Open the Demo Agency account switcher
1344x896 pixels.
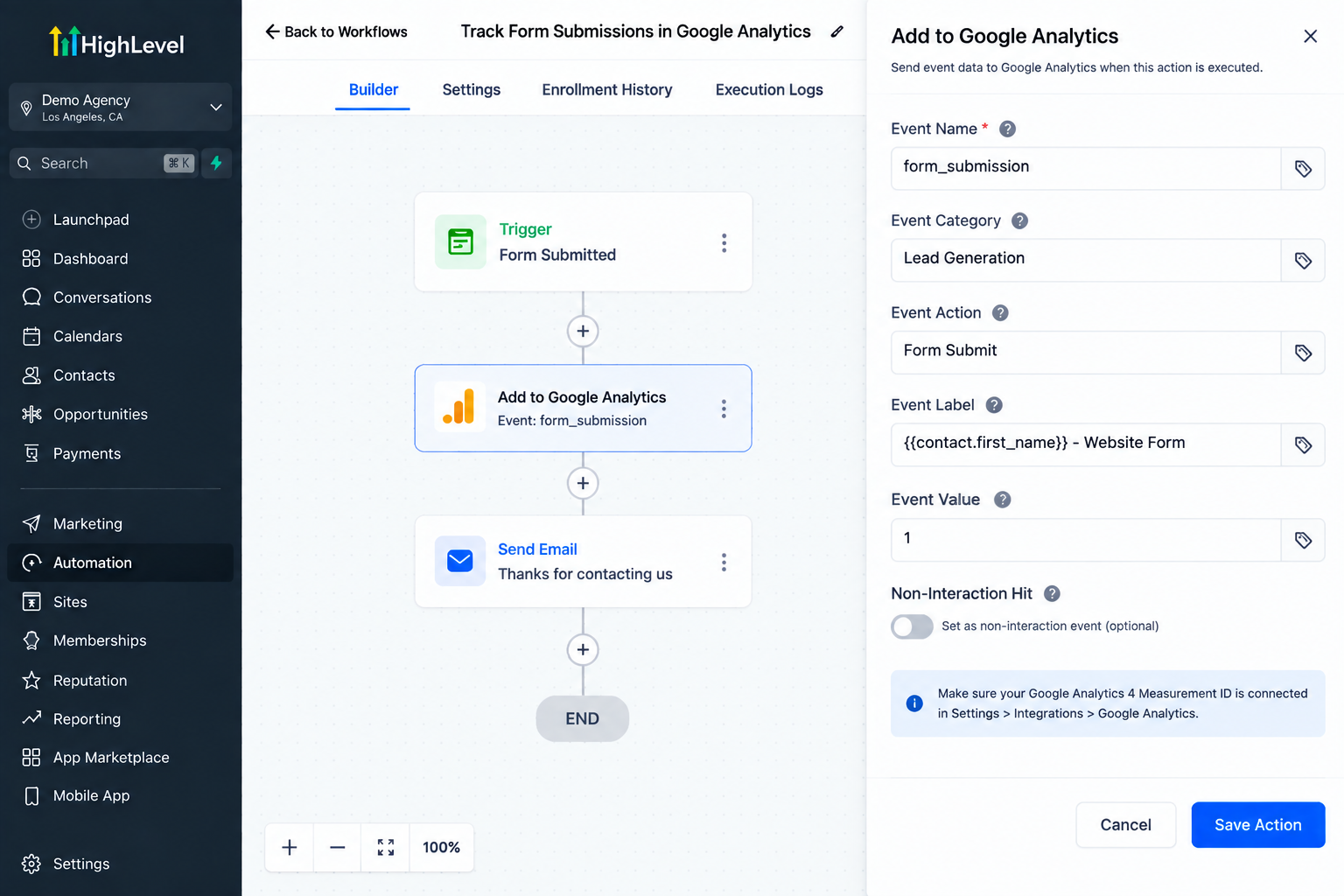[120, 107]
